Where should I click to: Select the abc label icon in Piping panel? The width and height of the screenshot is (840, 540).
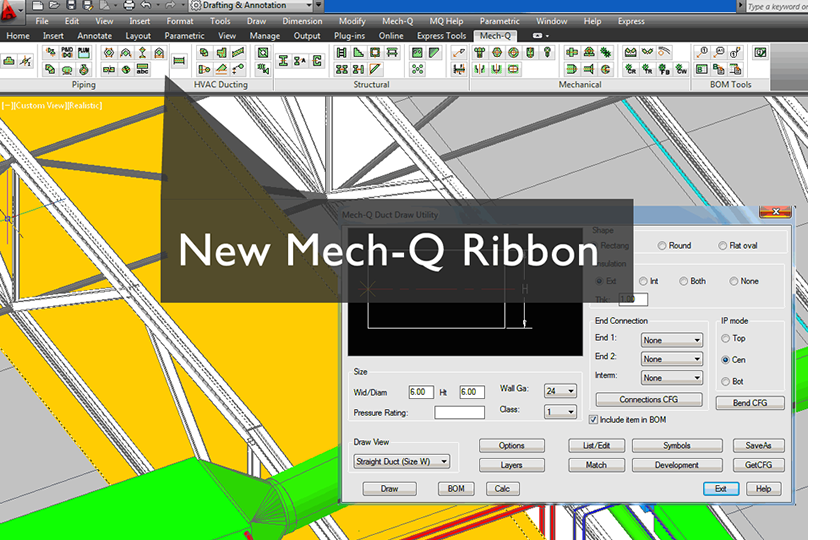click(142, 70)
